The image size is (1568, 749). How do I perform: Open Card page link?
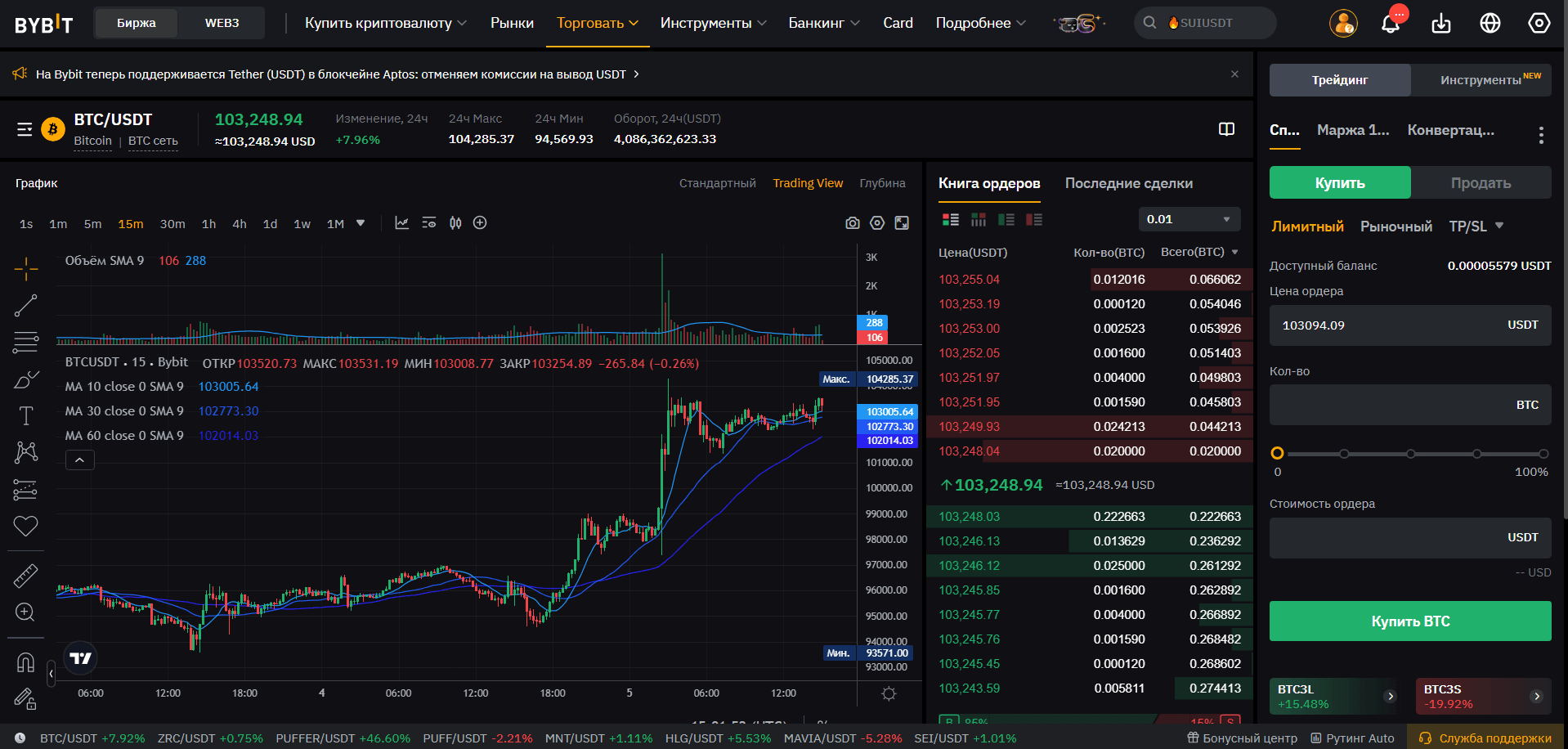[898, 23]
